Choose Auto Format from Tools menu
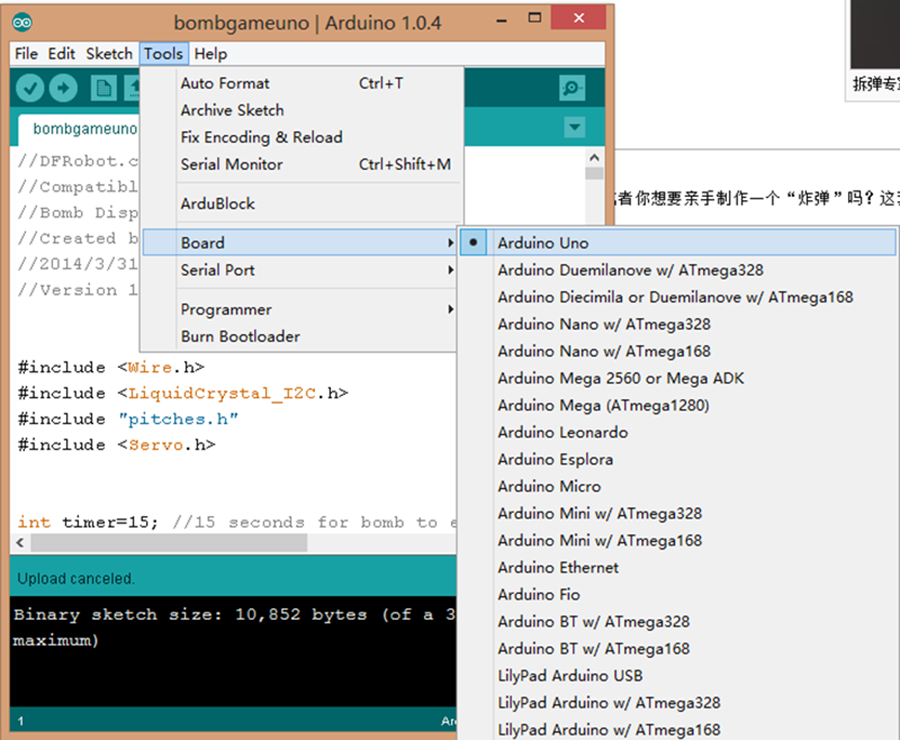The image size is (900, 740). (x=302, y=83)
